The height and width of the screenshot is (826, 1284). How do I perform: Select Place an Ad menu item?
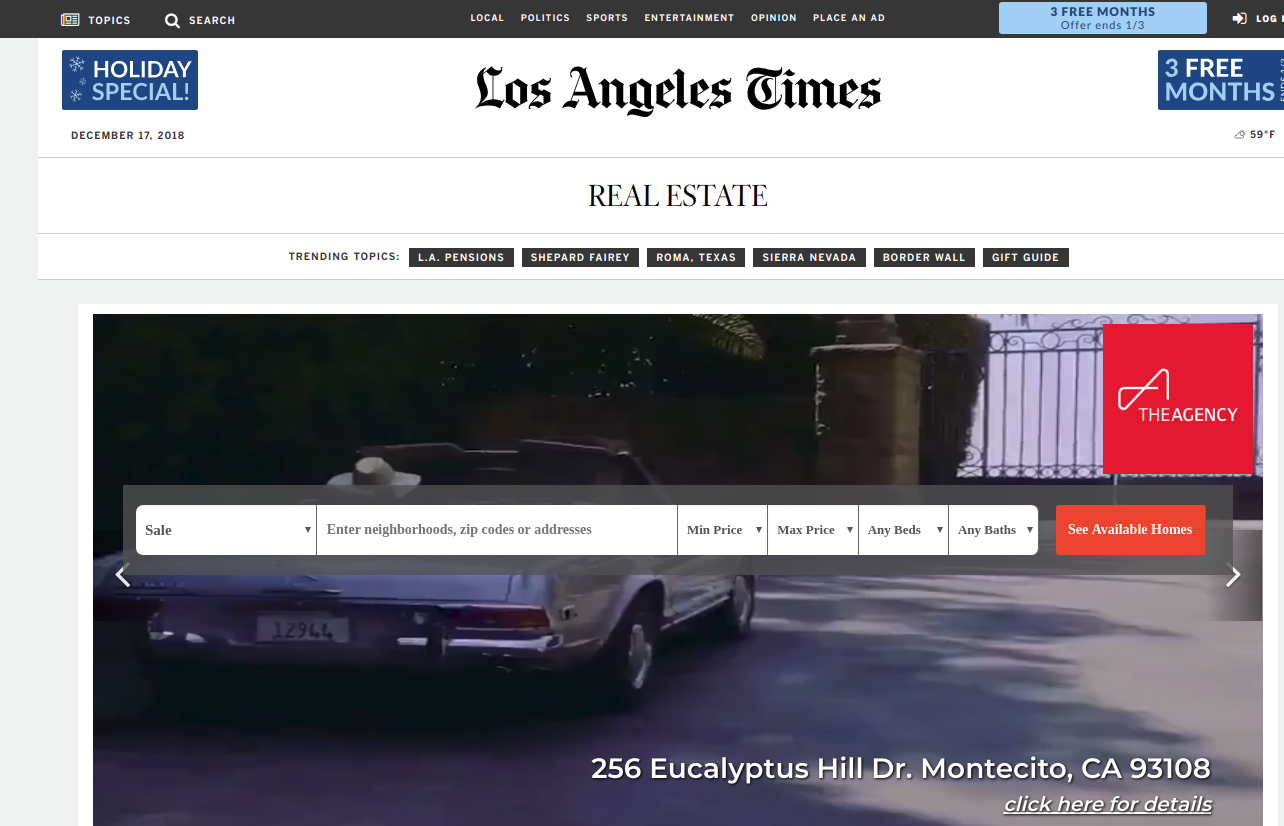[x=849, y=18]
